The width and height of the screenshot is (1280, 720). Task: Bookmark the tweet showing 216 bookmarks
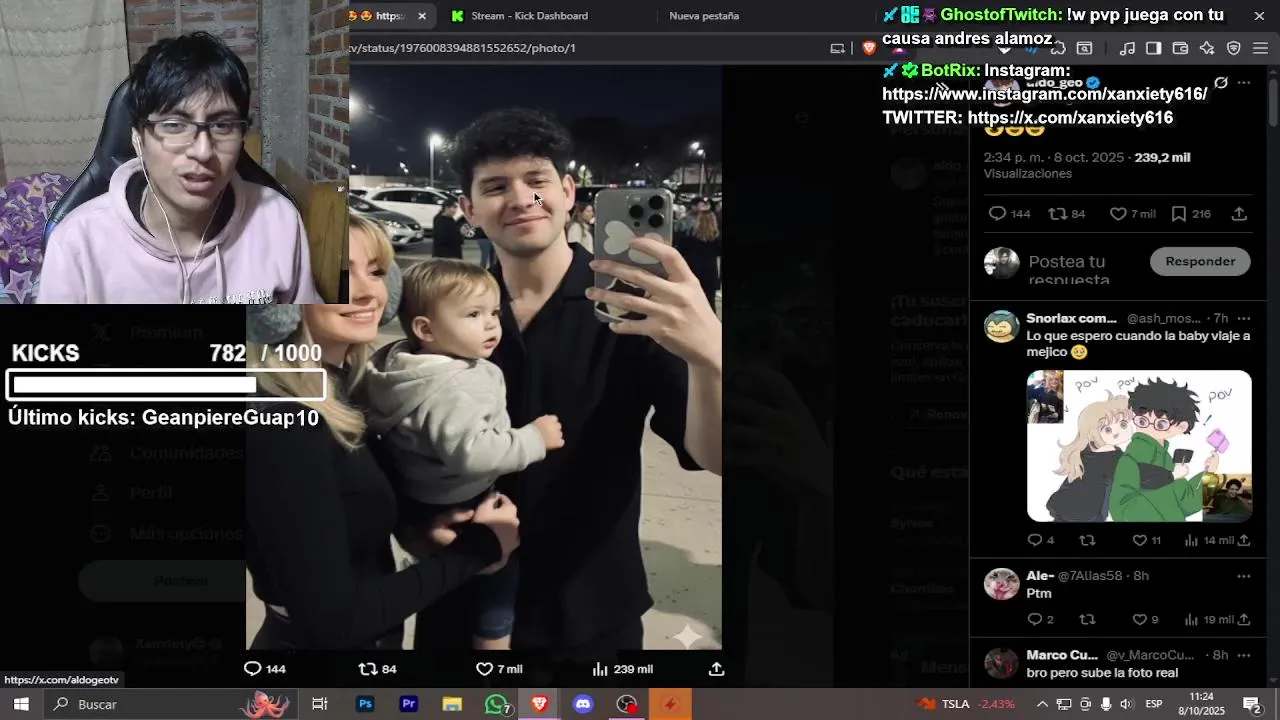pos(1179,214)
